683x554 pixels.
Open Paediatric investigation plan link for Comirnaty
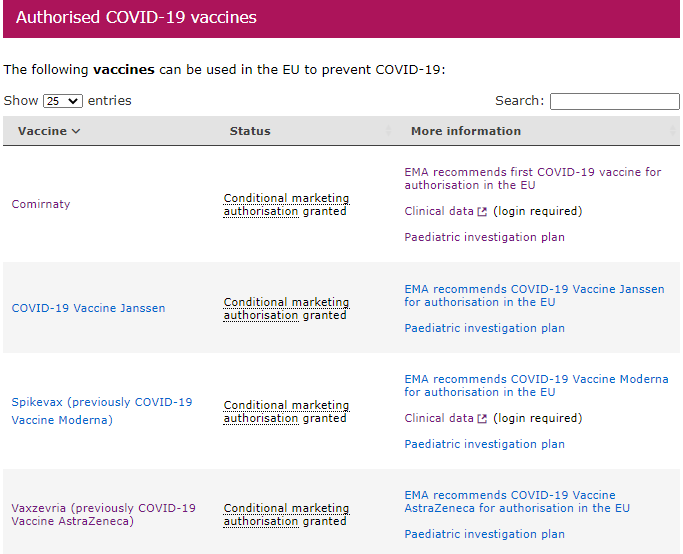pos(484,237)
